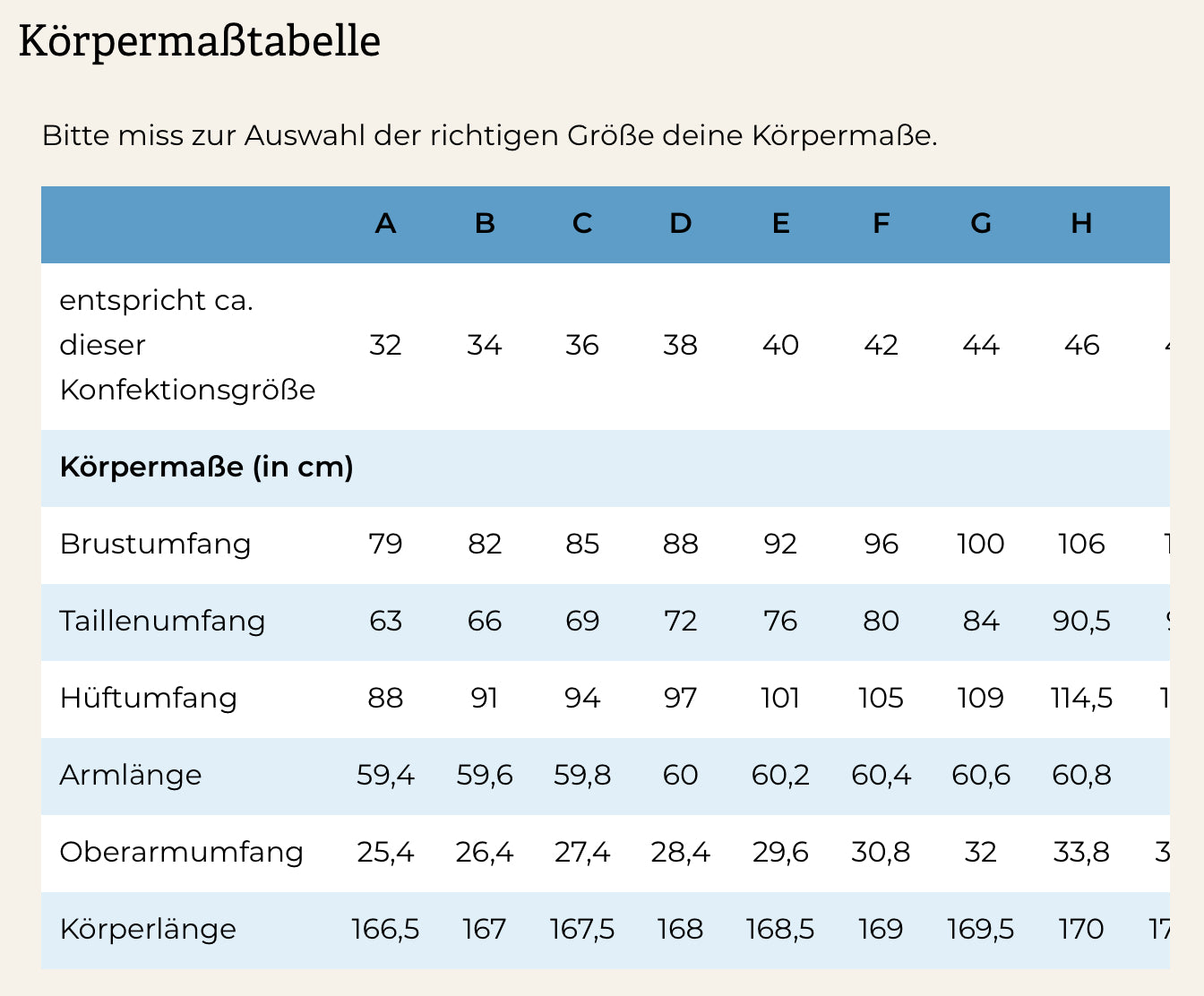The height and width of the screenshot is (996, 1204).
Task: Click the "Körpermaße (in cm)" section header
Action: (x=206, y=468)
